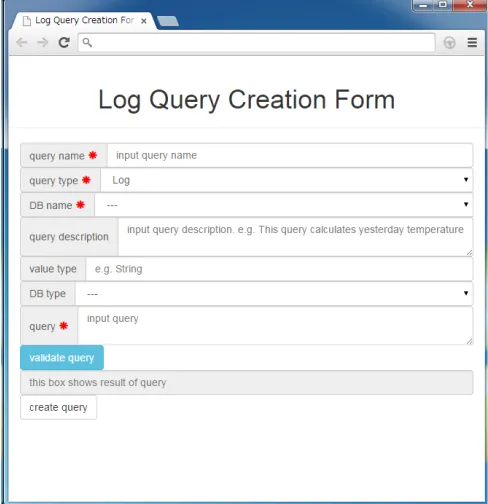488x504 pixels.
Task: Grab the query text area resize handle
Action: pyautogui.click(x=469, y=341)
